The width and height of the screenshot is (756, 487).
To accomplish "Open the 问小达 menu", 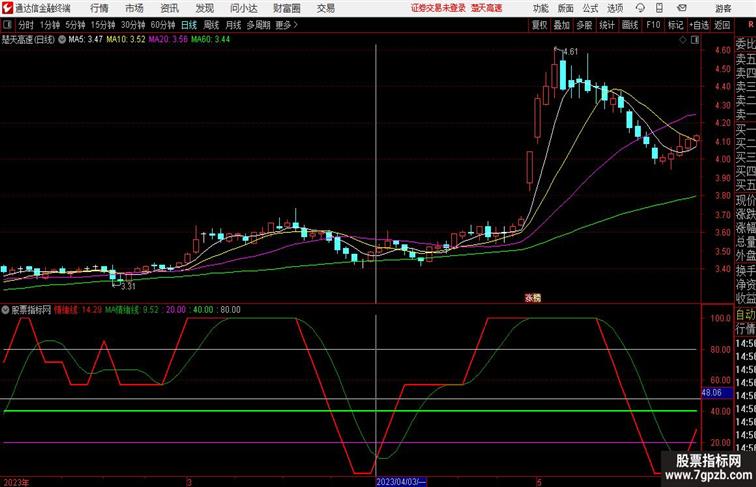I will (243, 8).
